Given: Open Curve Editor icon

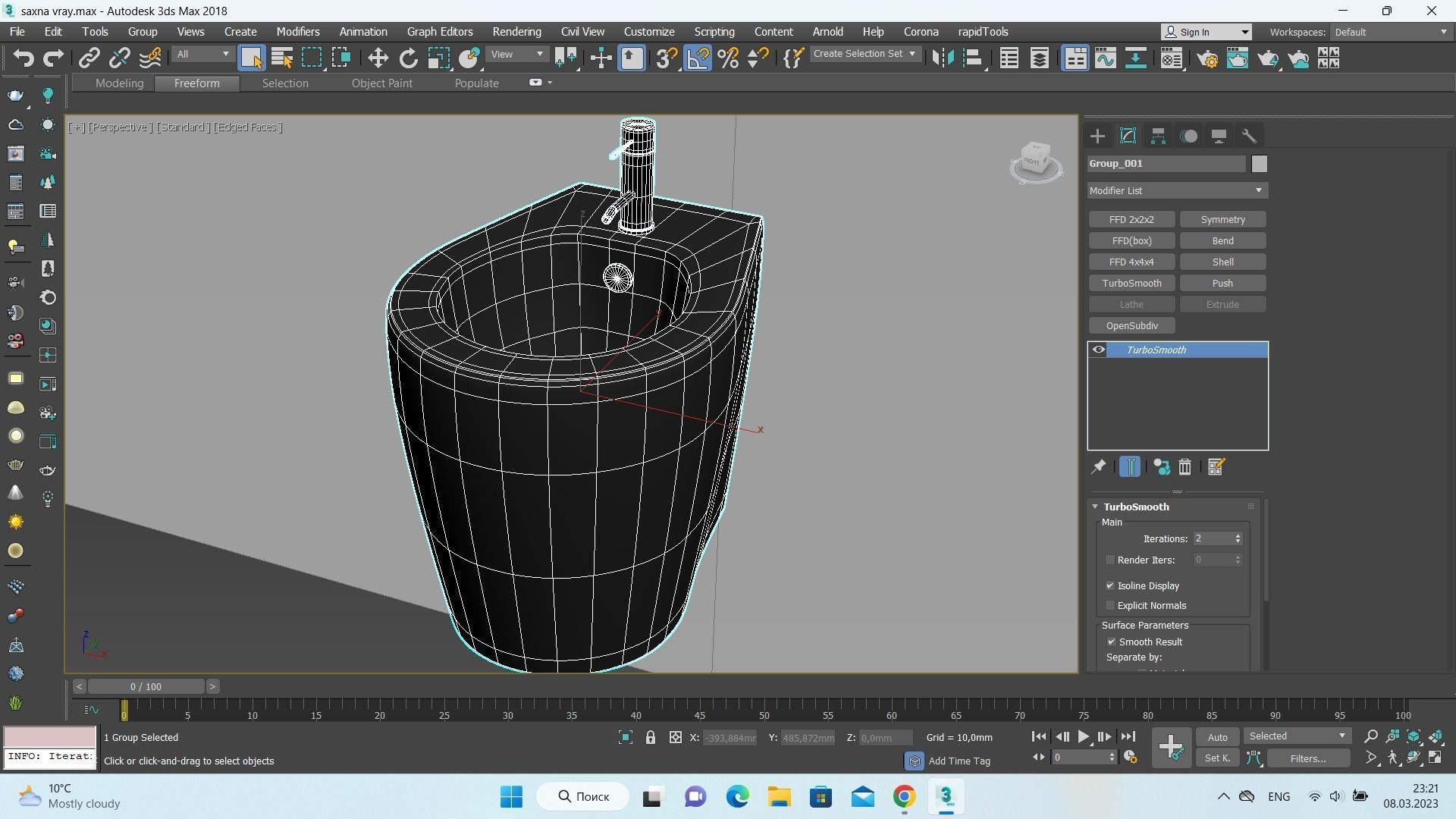Looking at the screenshot, I should 1105,58.
